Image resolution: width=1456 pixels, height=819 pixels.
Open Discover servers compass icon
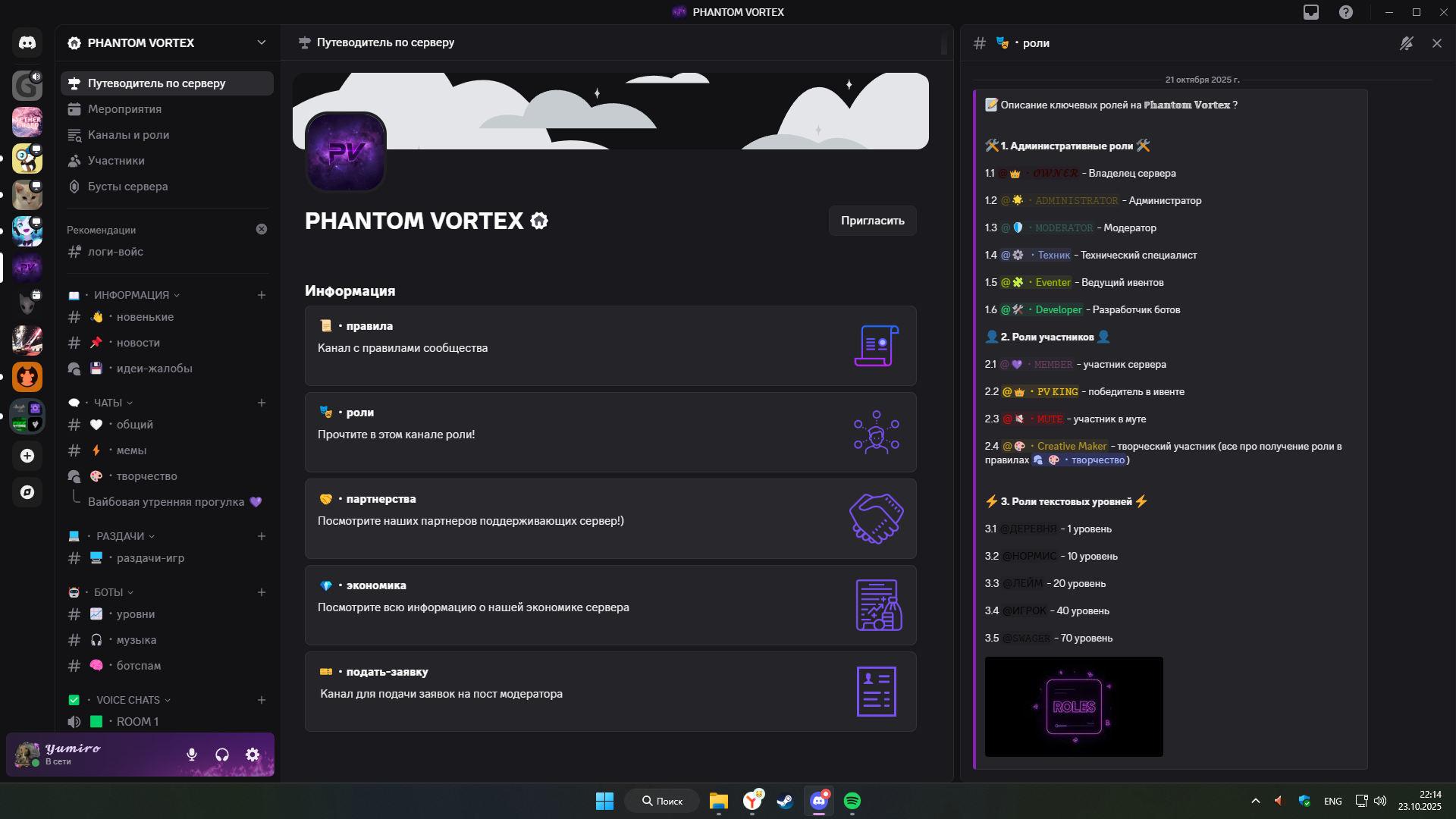coord(27,492)
